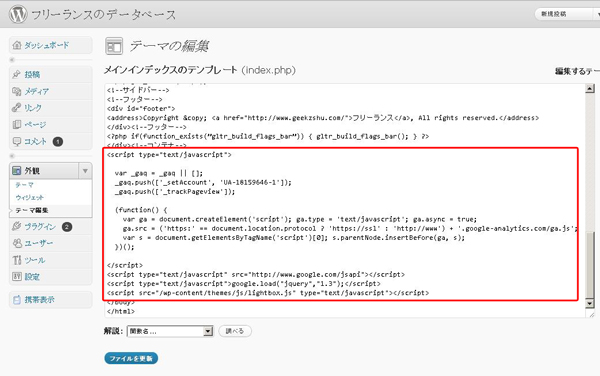The image size is (600, 376).
Task: Click the ファイルを更新 button
Action: (x=131, y=358)
